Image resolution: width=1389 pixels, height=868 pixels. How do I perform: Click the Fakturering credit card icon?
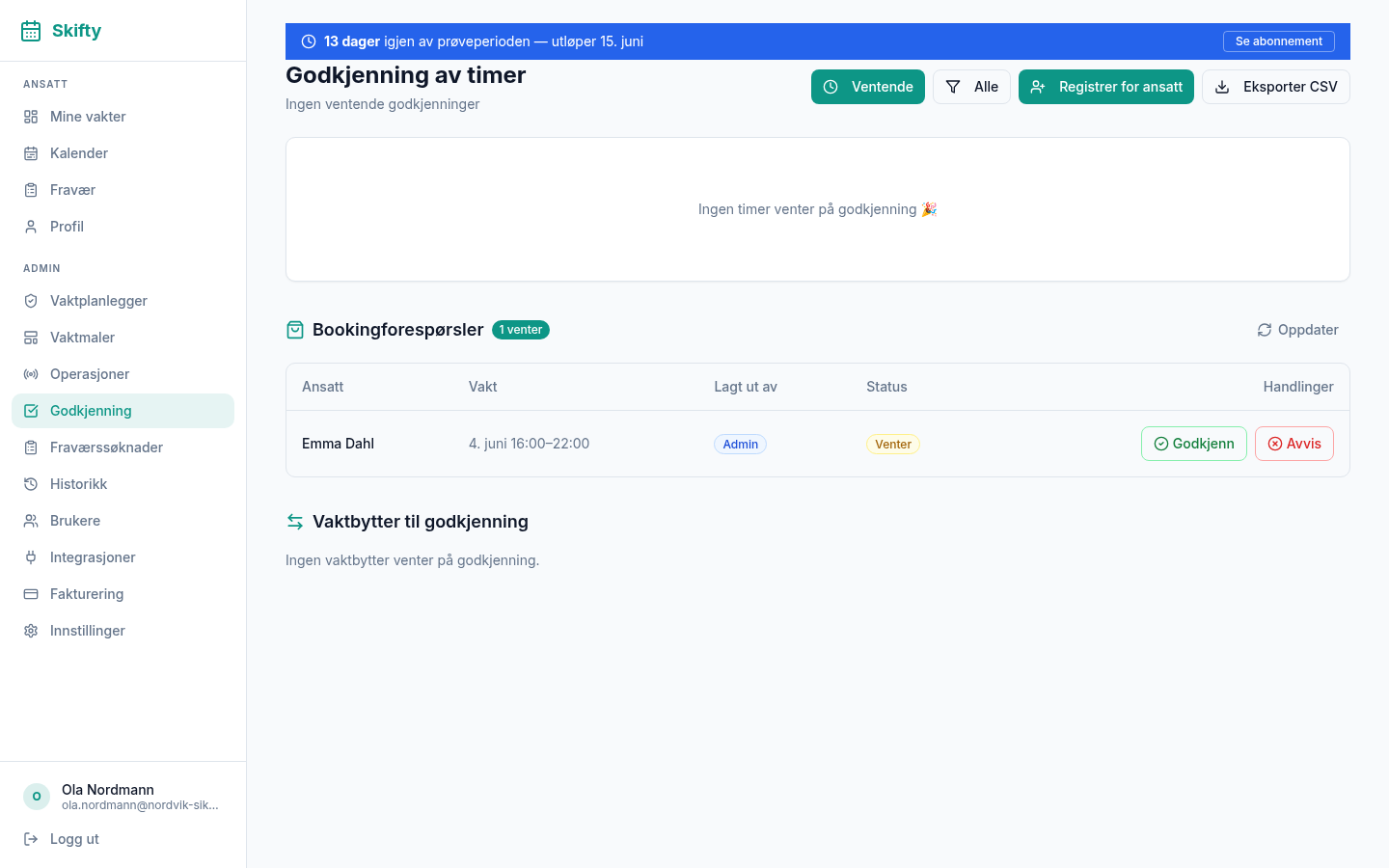[31, 594]
